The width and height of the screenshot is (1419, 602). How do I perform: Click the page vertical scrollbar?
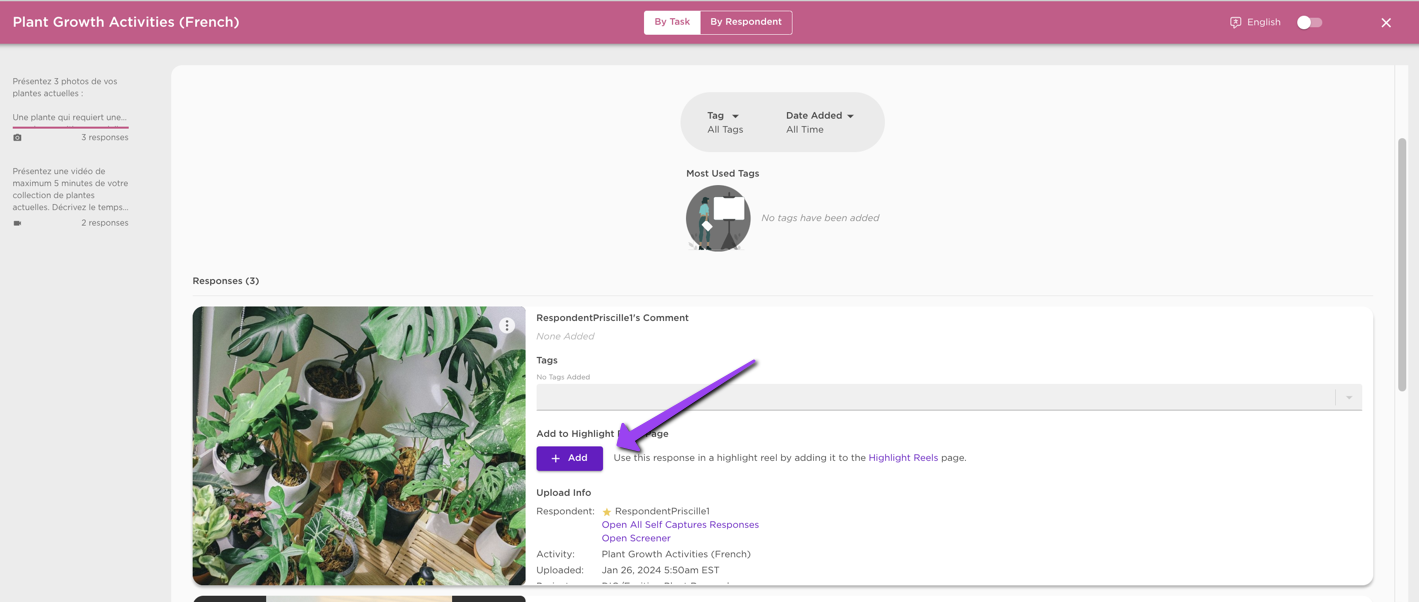tap(1402, 265)
